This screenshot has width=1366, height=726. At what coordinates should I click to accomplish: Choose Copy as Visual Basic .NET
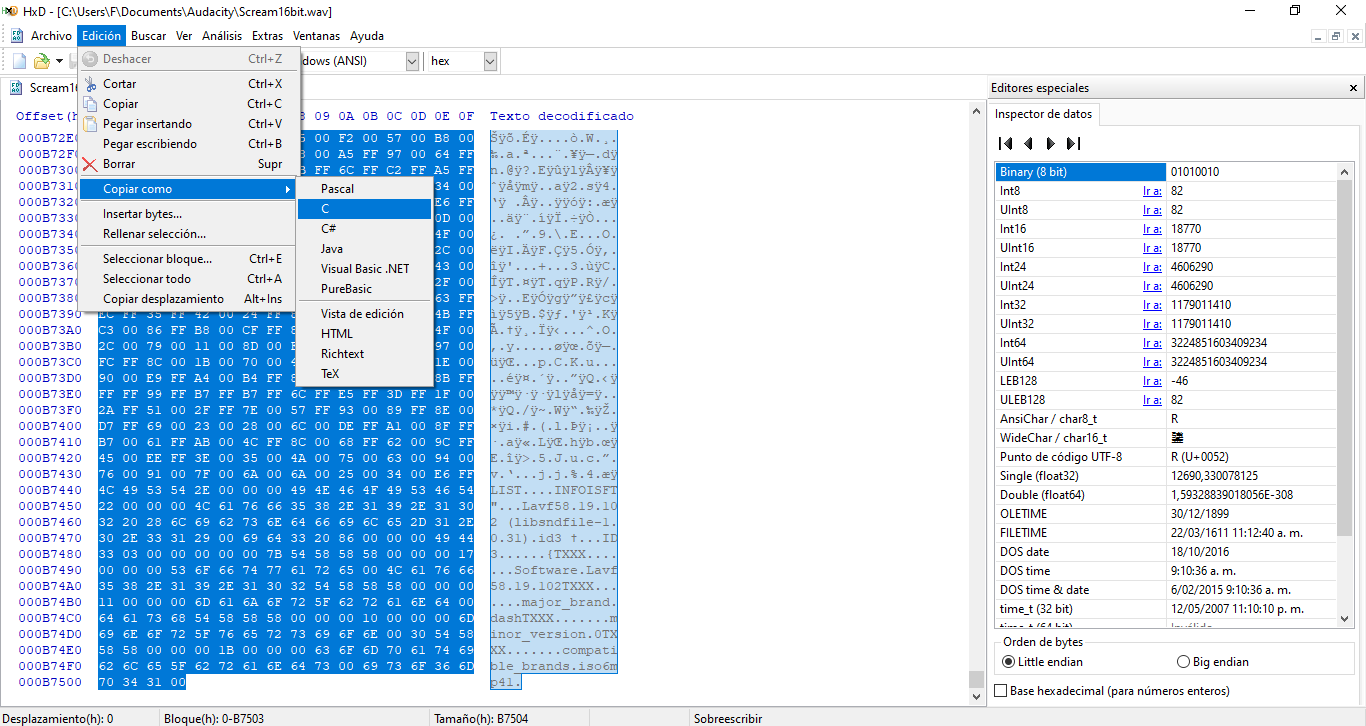click(x=364, y=269)
